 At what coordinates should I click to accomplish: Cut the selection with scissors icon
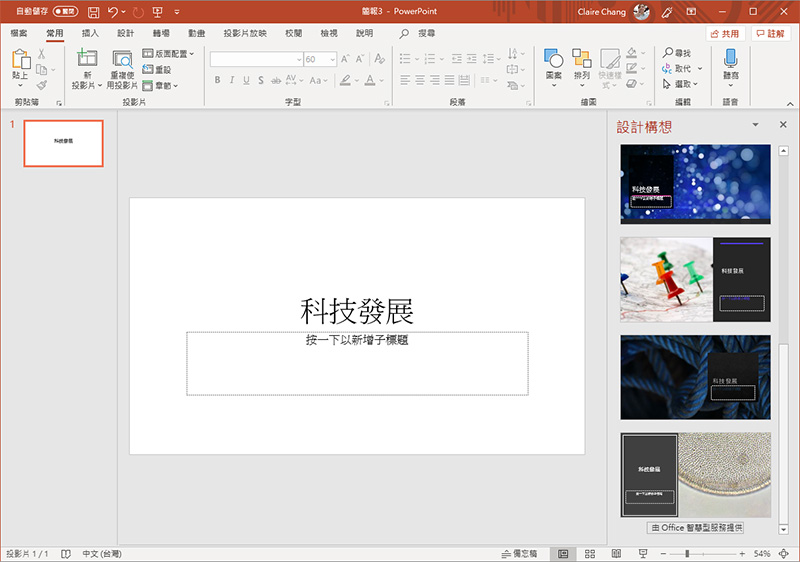[41, 54]
